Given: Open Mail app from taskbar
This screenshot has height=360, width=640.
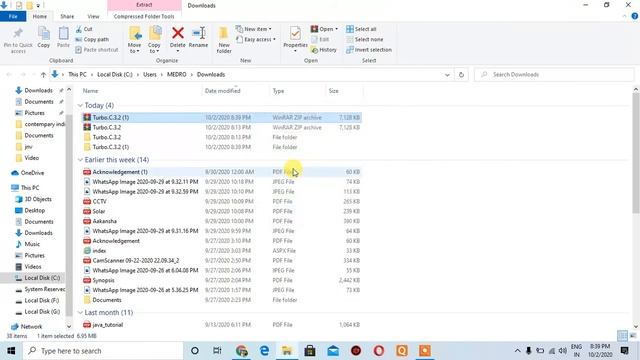Looking at the screenshot, I should pos(333,351).
